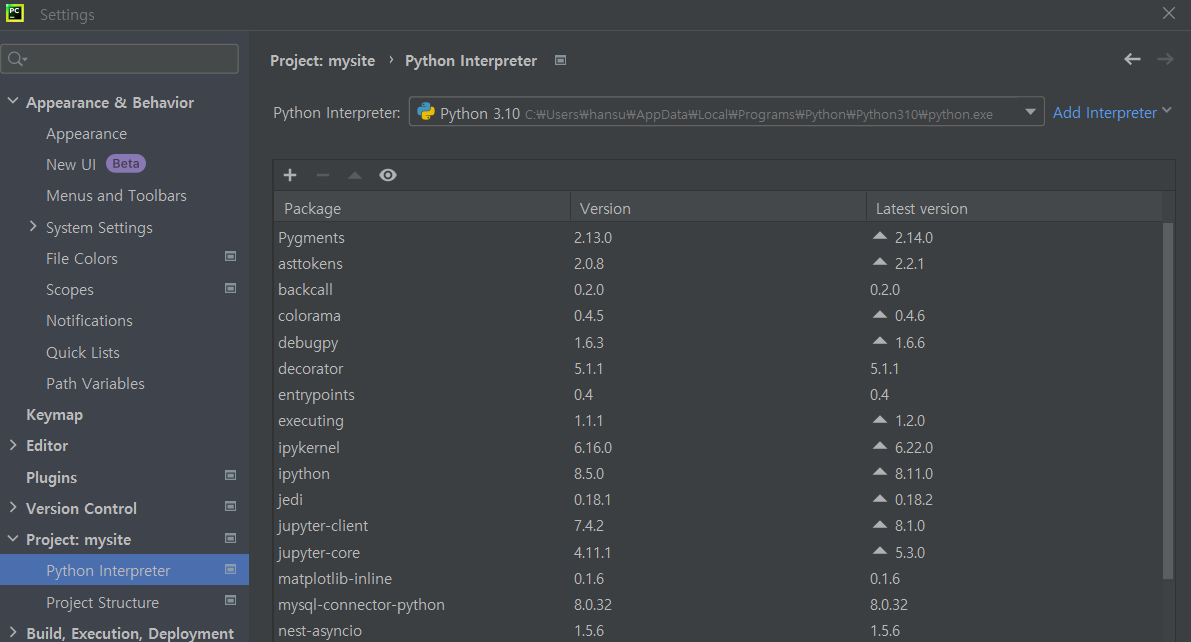Screen dimensions: 1191x642
Task: Open the Add Interpreter menu
Action: 1111,112
